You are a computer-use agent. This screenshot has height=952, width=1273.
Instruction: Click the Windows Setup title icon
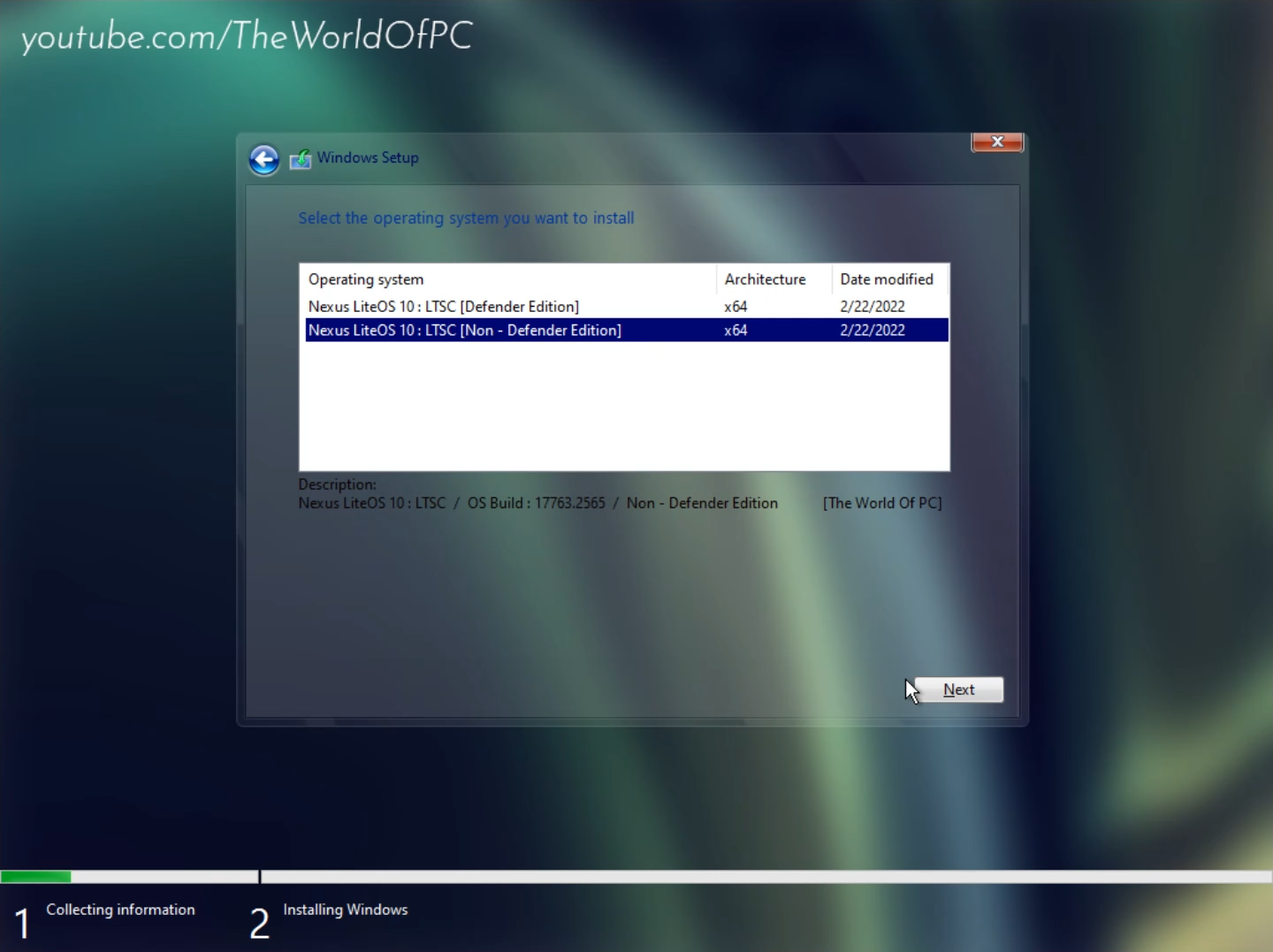click(x=301, y=159)
